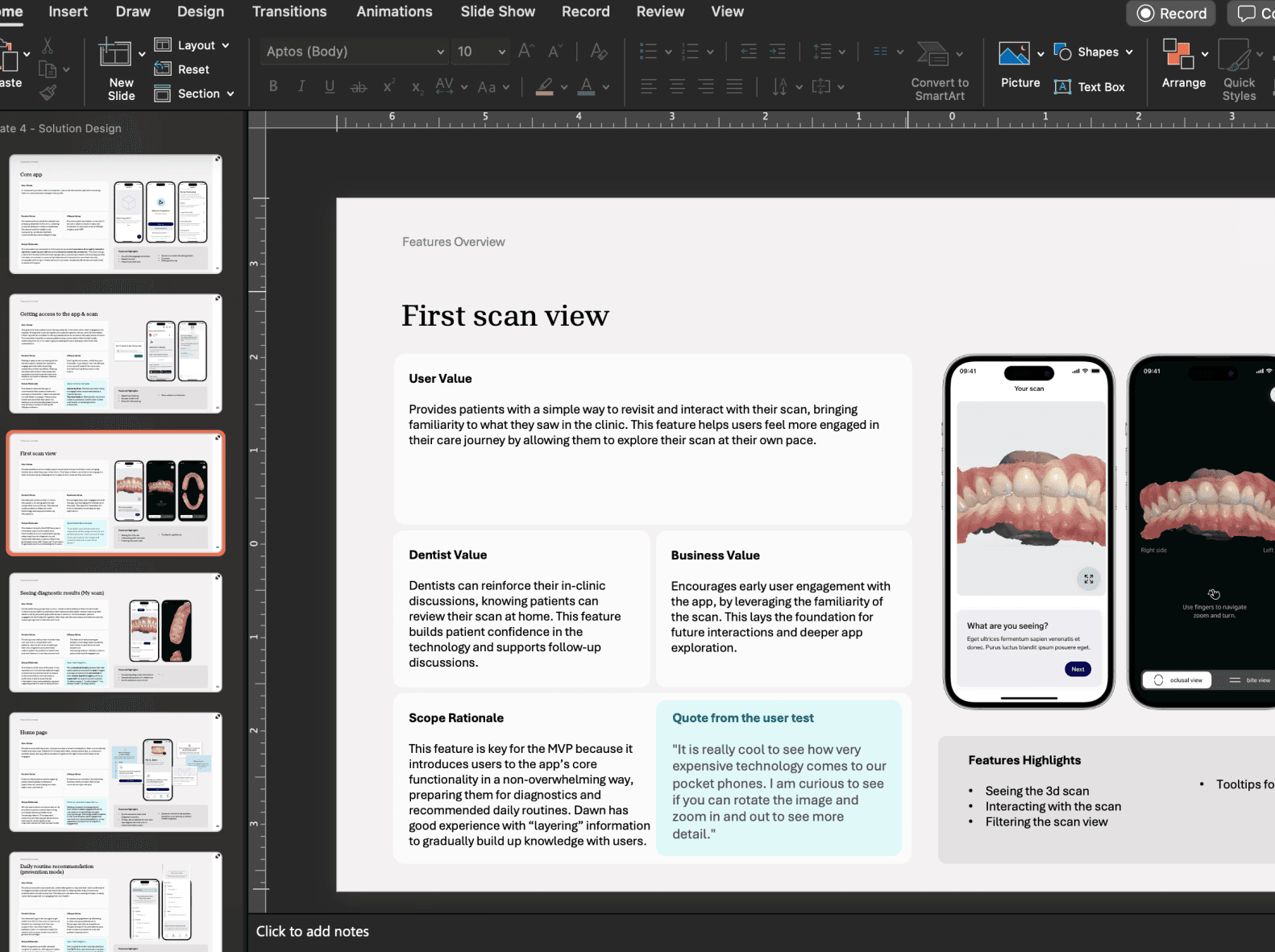Click Convert to SmartArt icon
Viewport: 1275px width, 952px height.
pyautogui.click(x=933, y=54)
